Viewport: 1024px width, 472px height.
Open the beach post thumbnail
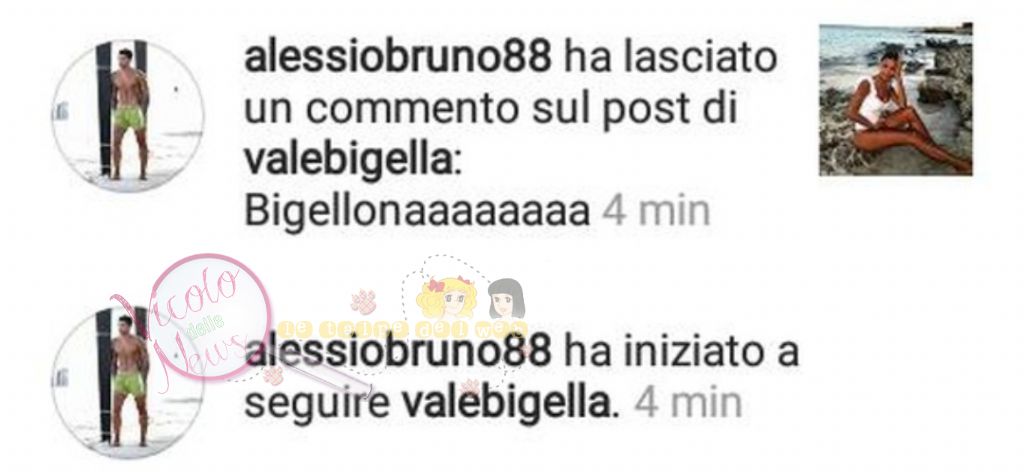[895, 99]
